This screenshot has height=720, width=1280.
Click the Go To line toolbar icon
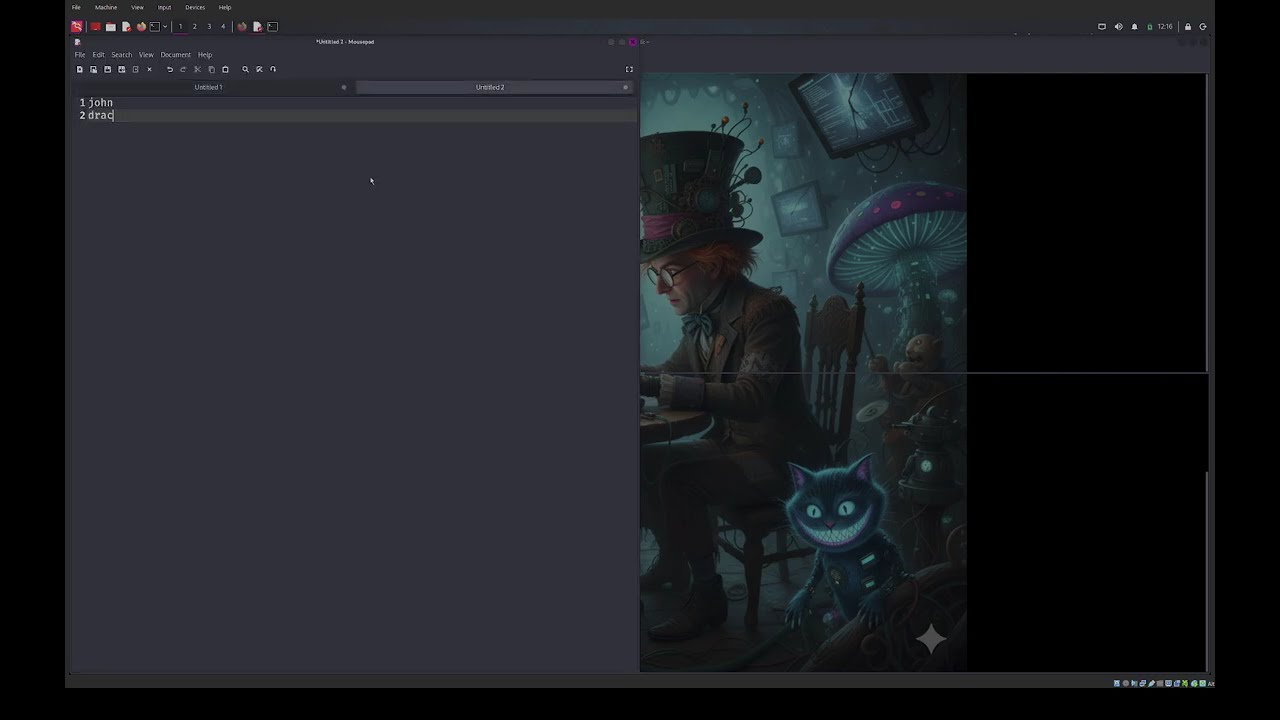pos(273,69)
